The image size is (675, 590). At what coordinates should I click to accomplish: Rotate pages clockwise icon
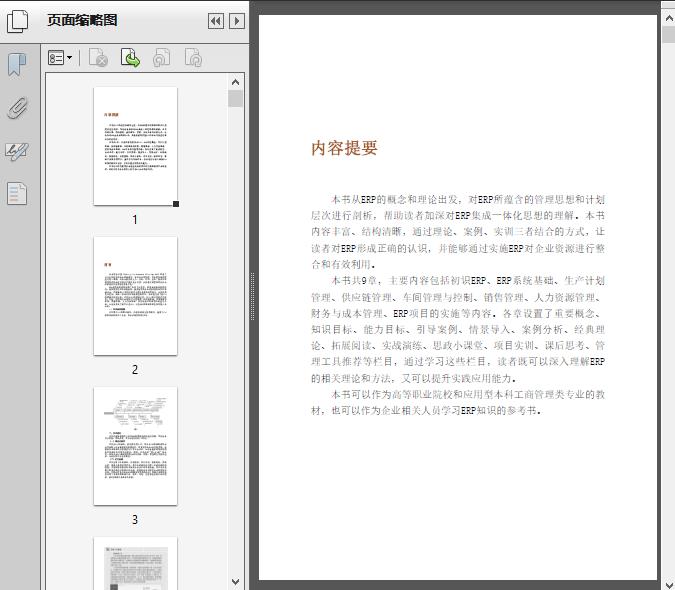point(193,58)
